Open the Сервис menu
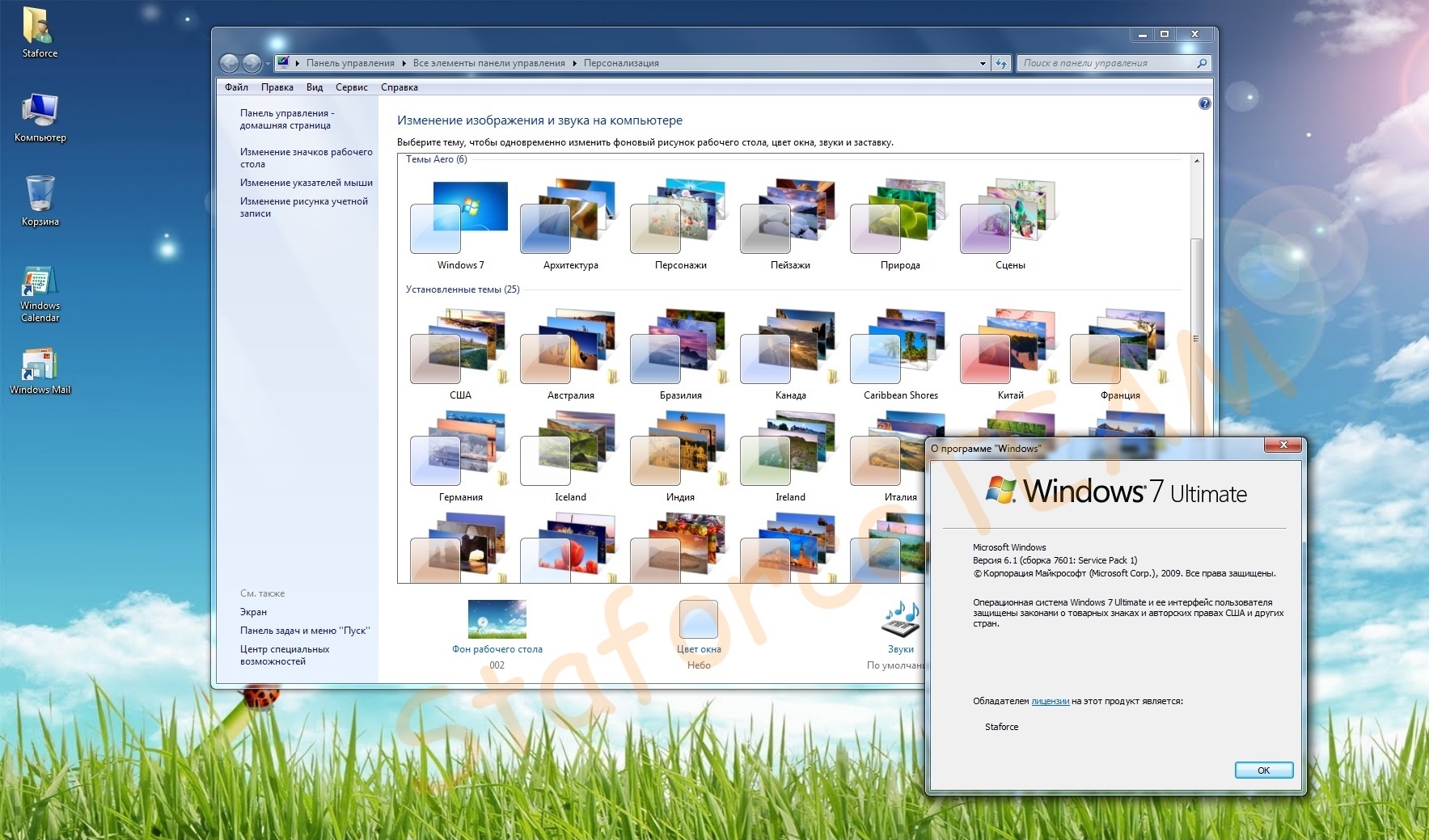 click(x=352, y=87)
